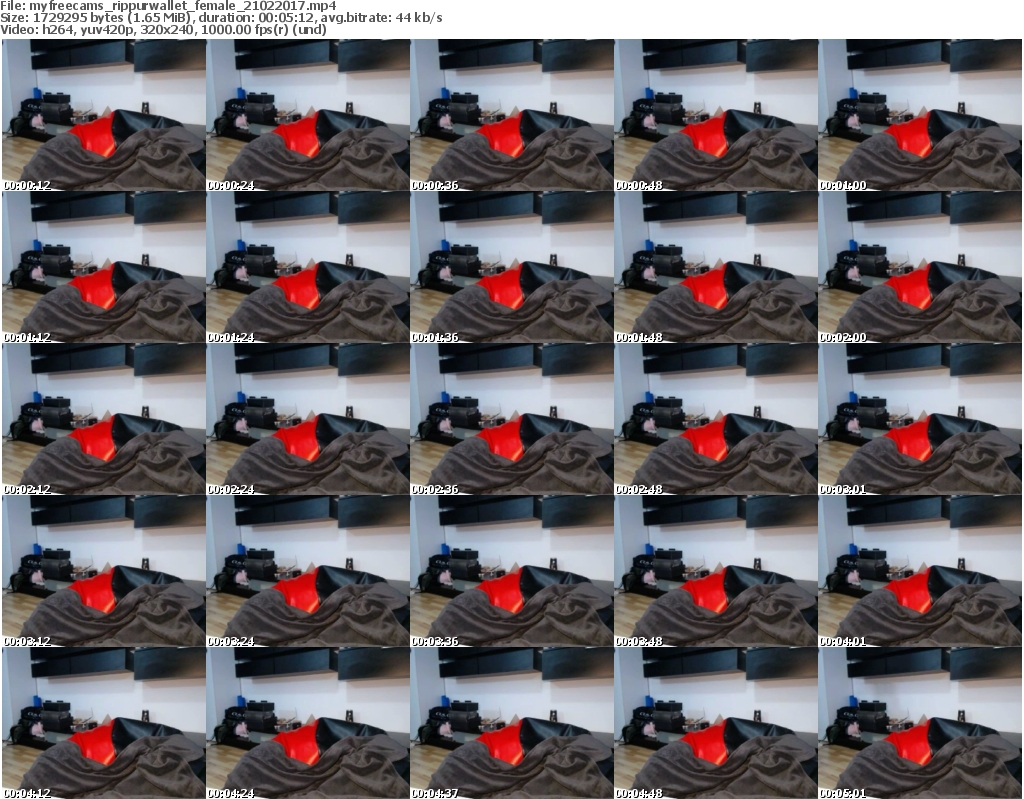Open the frame stamped 00:01:48
Viewport: 1024px width, 799px height.
tap(716, 267)
